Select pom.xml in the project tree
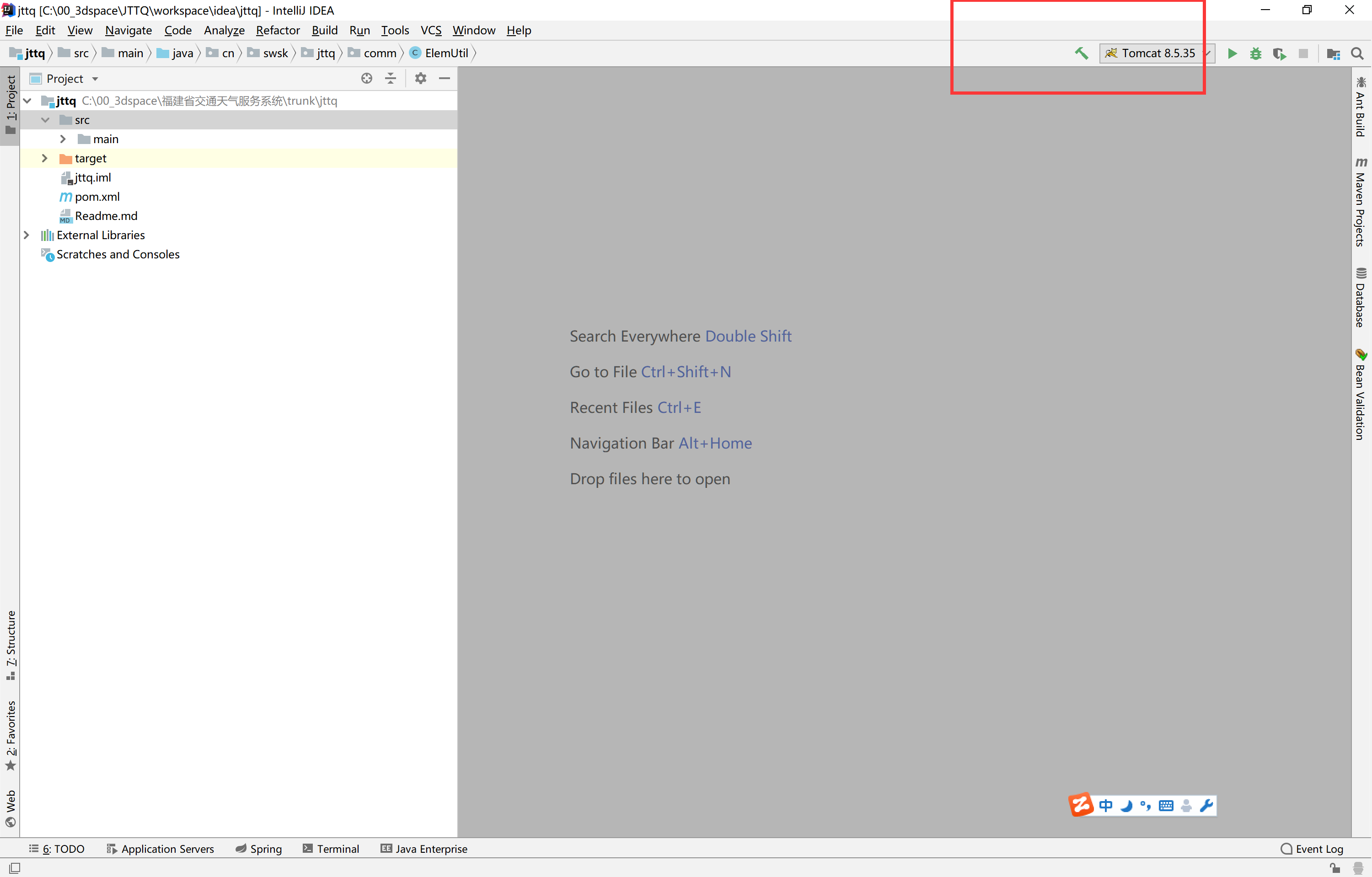Viewport: 1372px width, 877px height. [97, 197]
